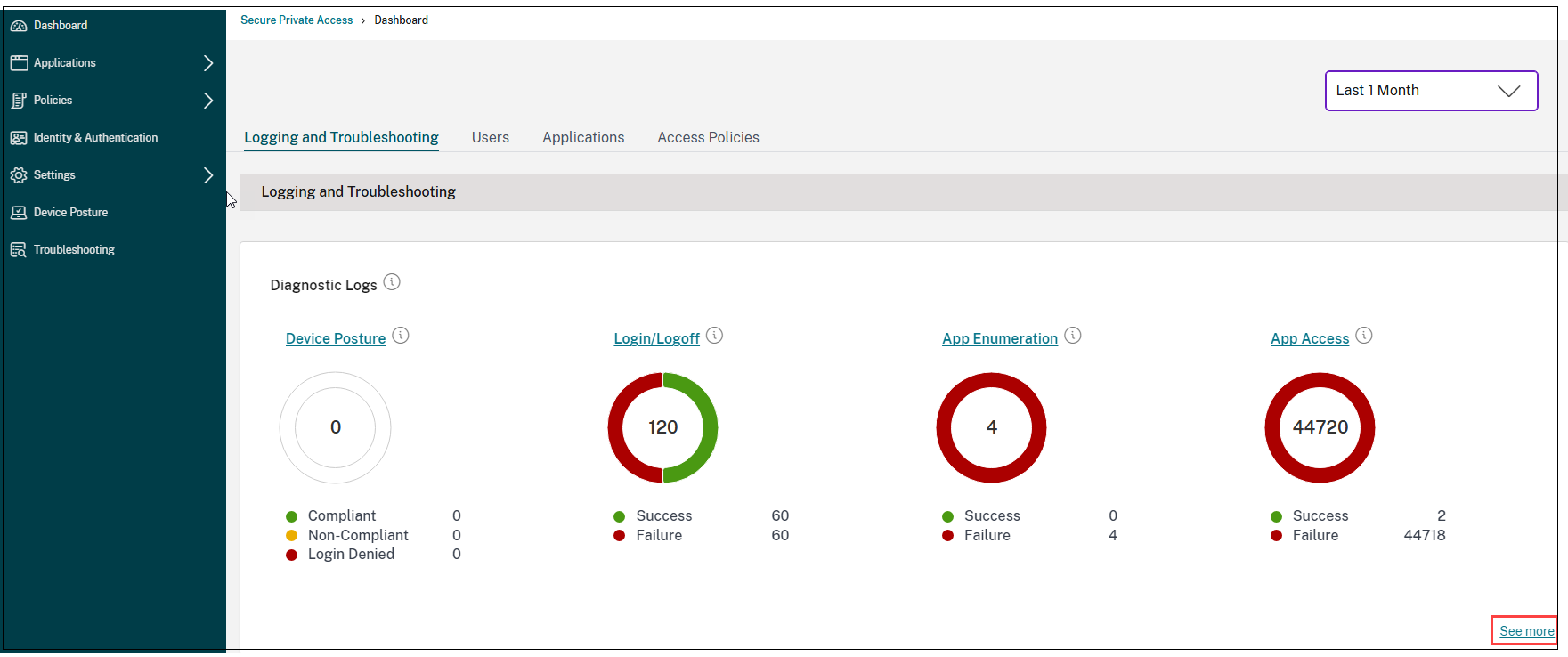Viewport: 1568px width, 657px height.
Task: Click info icon beside App Enumeration title
Action: coord(1073,336)
